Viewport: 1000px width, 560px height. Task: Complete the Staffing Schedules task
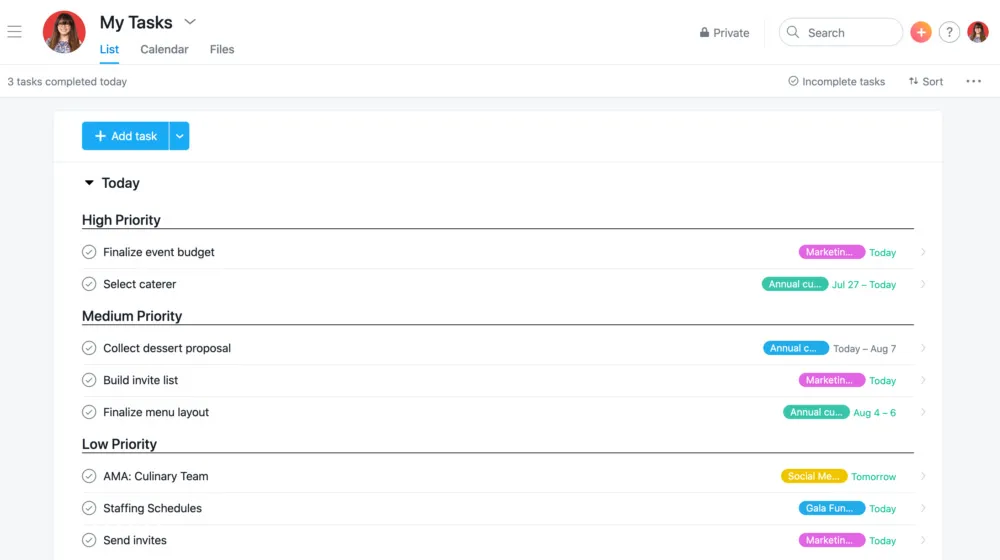(x=89, y=508)
